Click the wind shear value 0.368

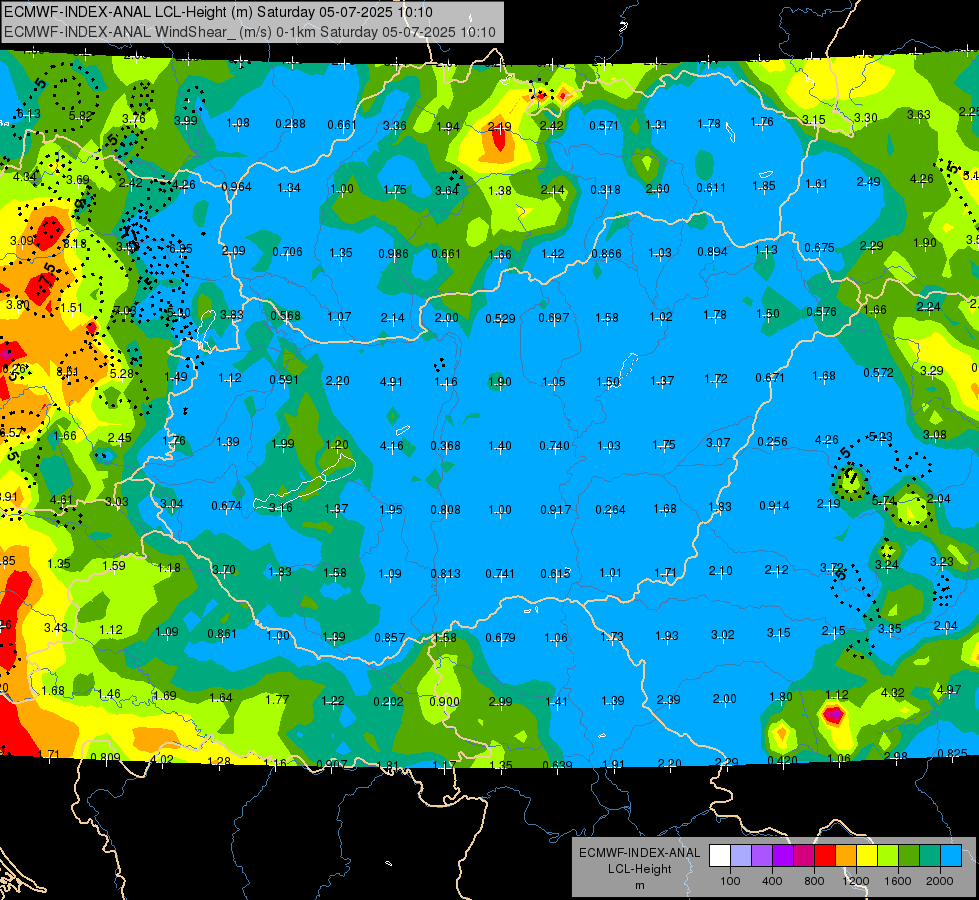[445, 446]
